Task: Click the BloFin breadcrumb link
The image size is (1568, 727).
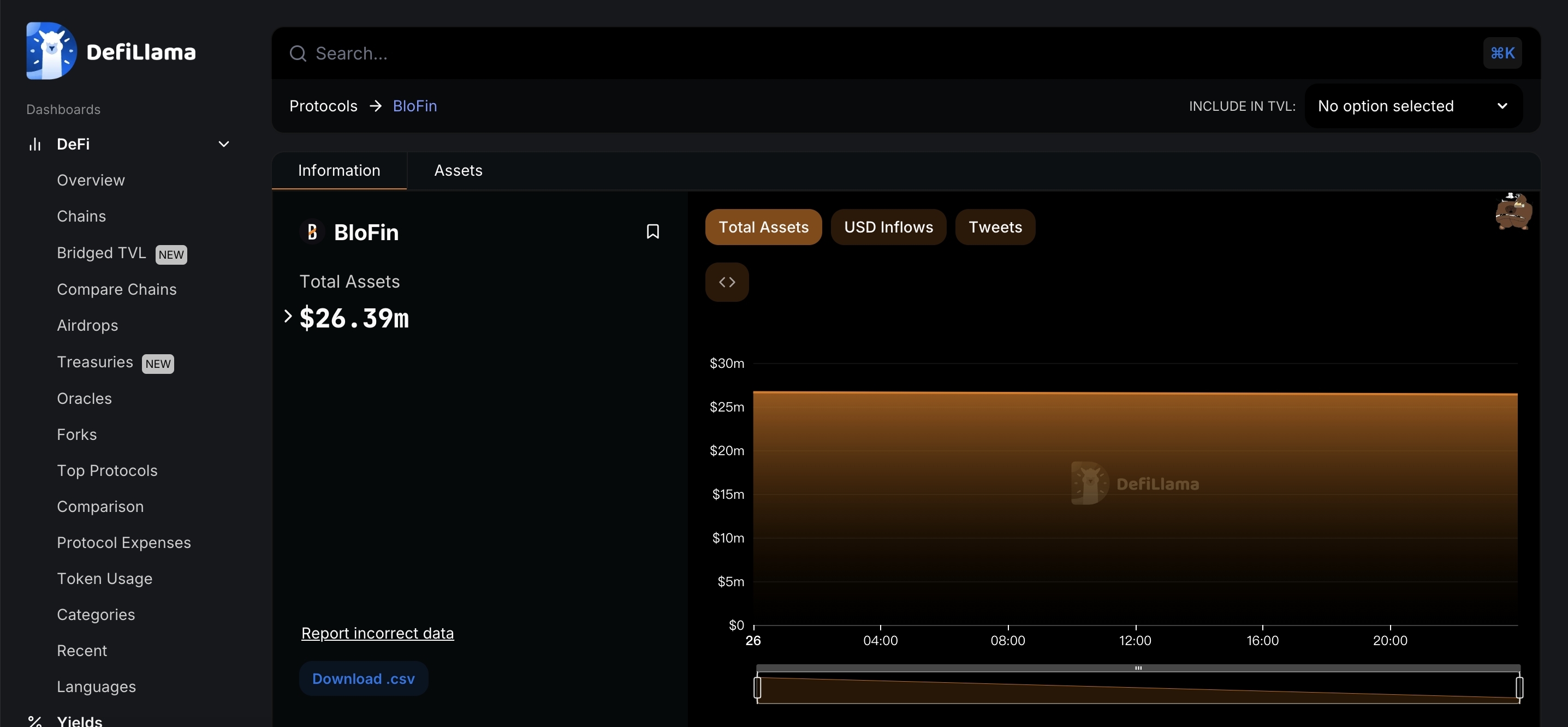Action: (414, 106)
